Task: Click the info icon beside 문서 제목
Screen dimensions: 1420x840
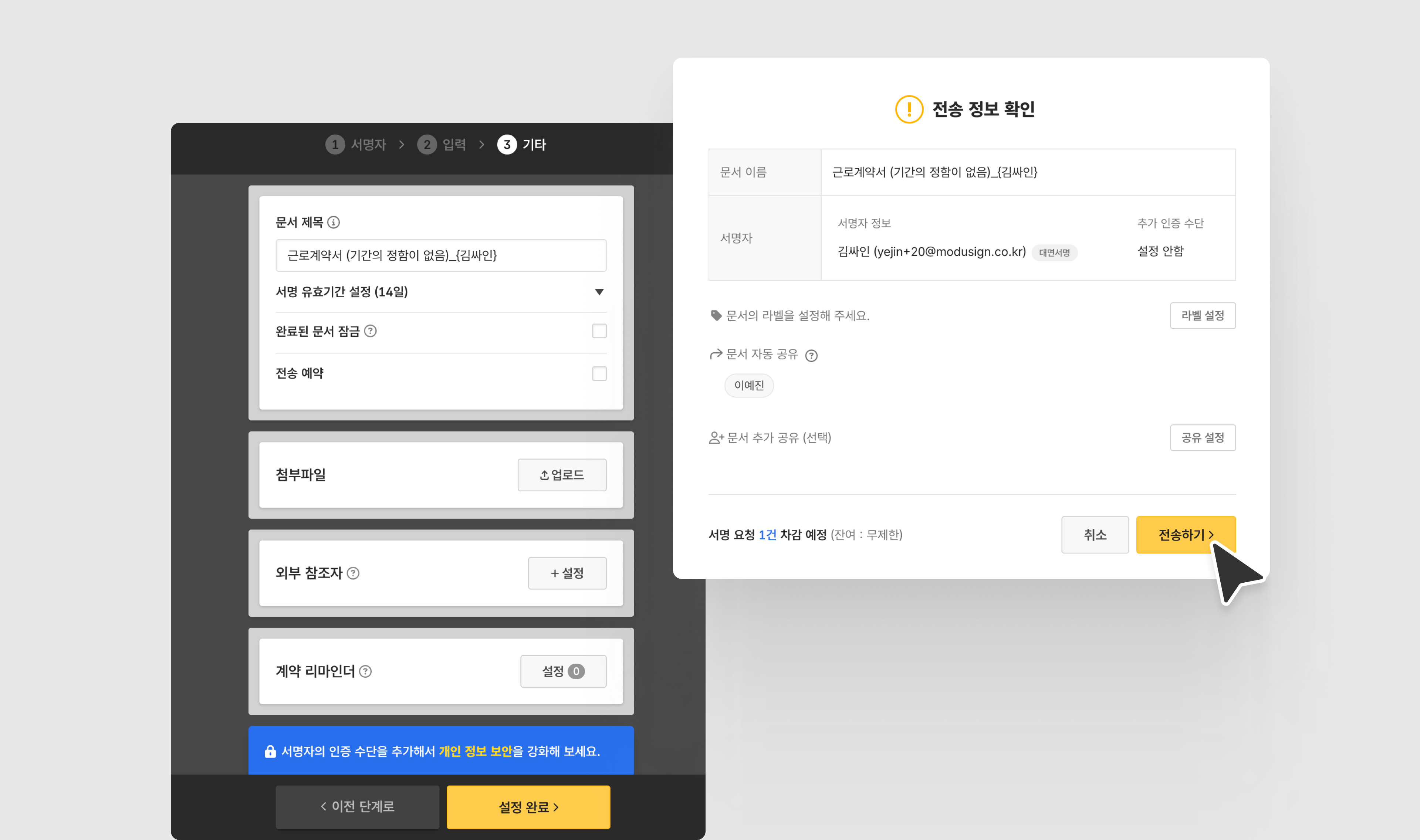Action: pyautogui.click(x=333, y=223)
